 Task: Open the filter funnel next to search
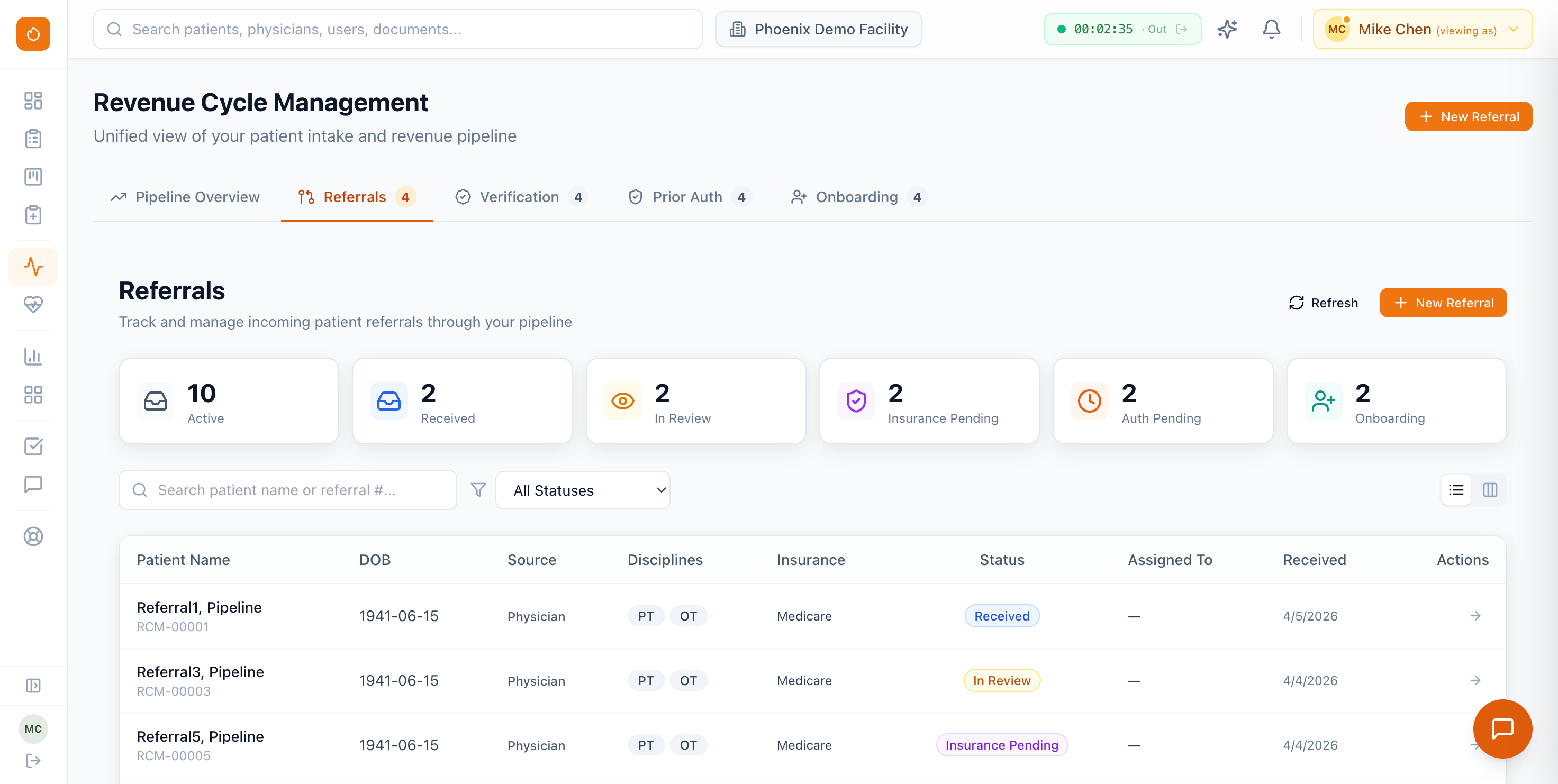478,490
